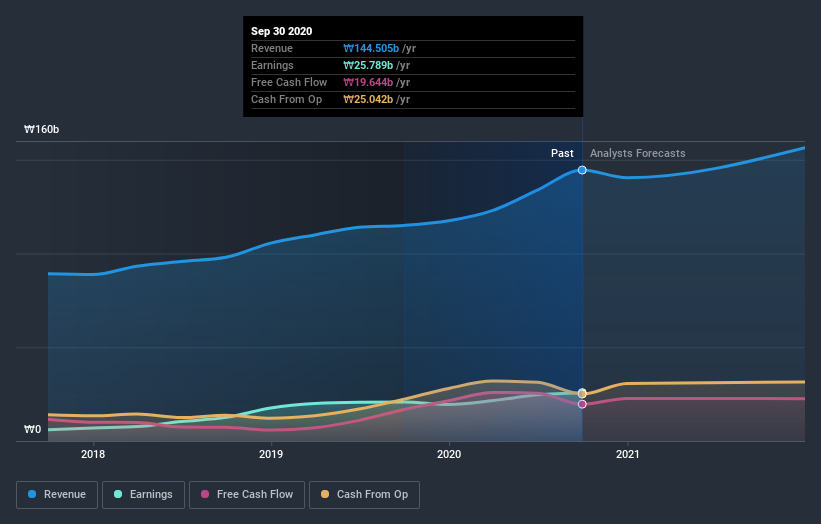821x524 pixels.
Task: Click the Analysts Forecasts label
Action: pyautogui.click(x=637, y=153)
